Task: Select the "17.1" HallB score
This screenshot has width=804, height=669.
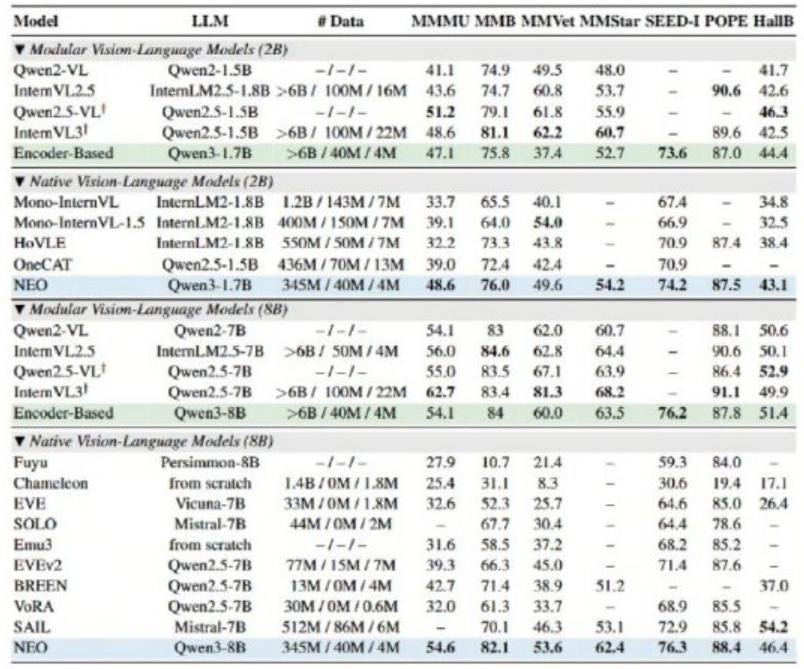Action: pos(773,483)
